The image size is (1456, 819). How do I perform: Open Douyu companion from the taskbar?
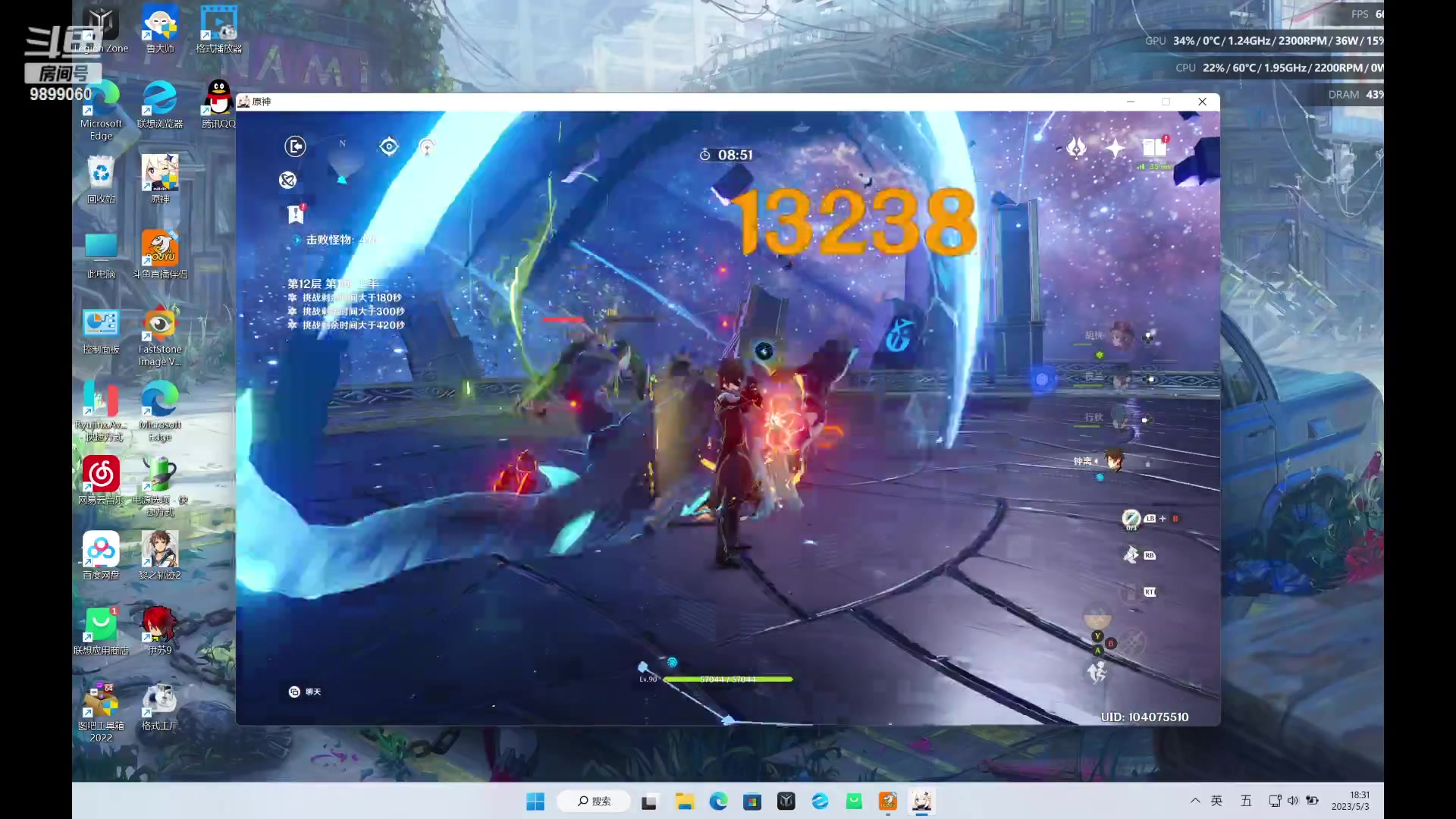888,802
